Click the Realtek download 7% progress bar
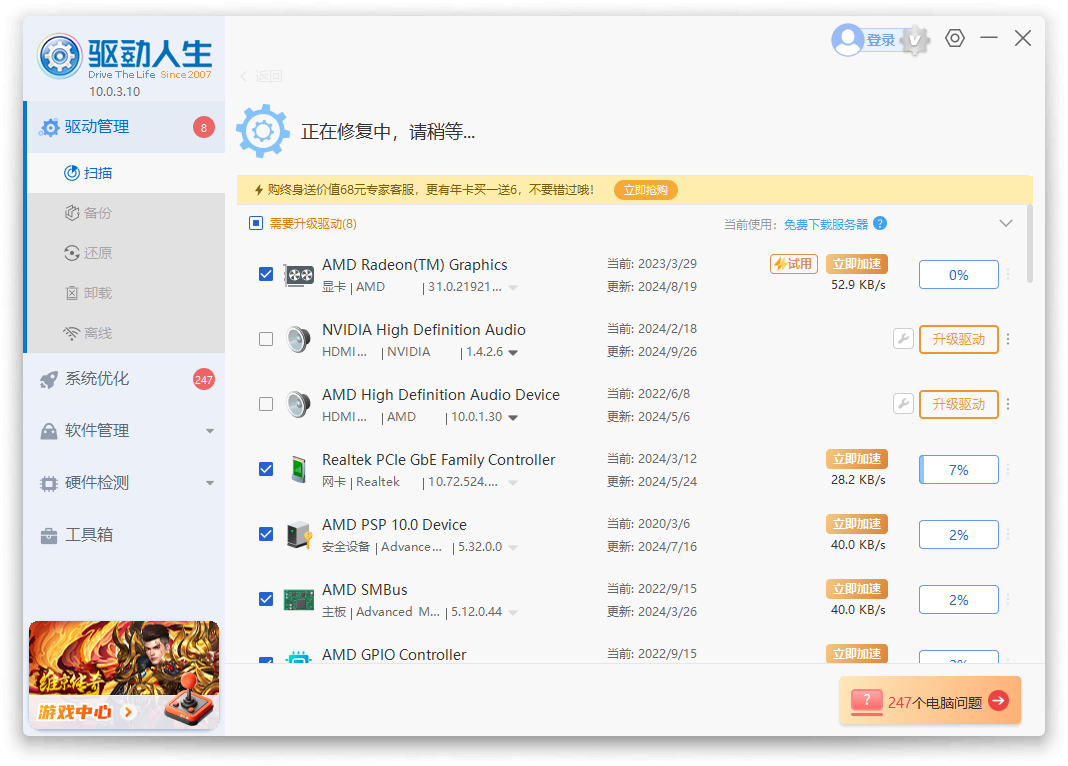 point(958,469)
